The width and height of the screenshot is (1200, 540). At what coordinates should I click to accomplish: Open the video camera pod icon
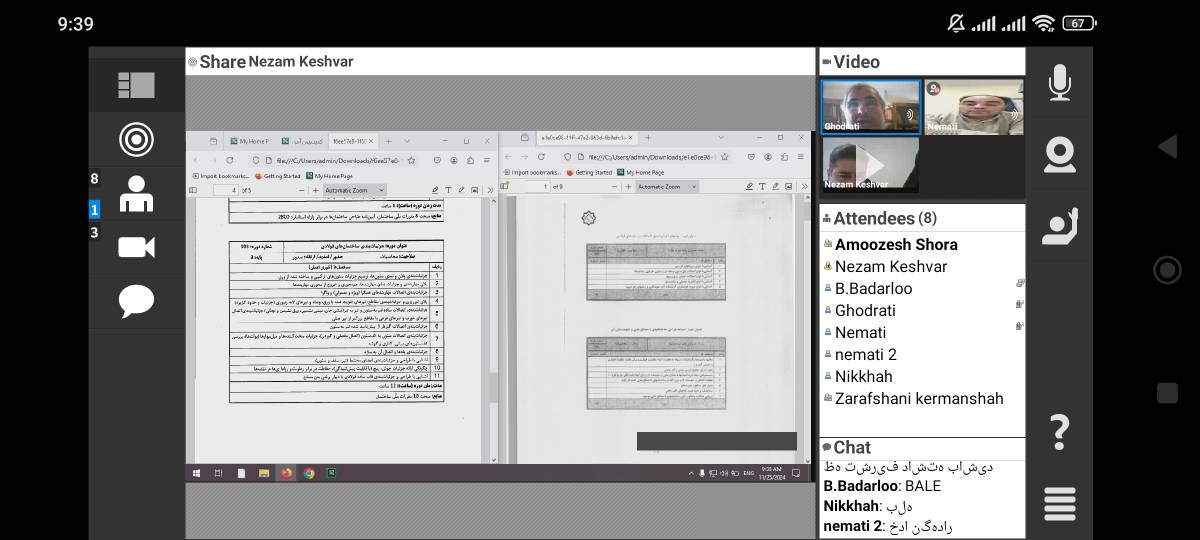[x=136, y=247]
